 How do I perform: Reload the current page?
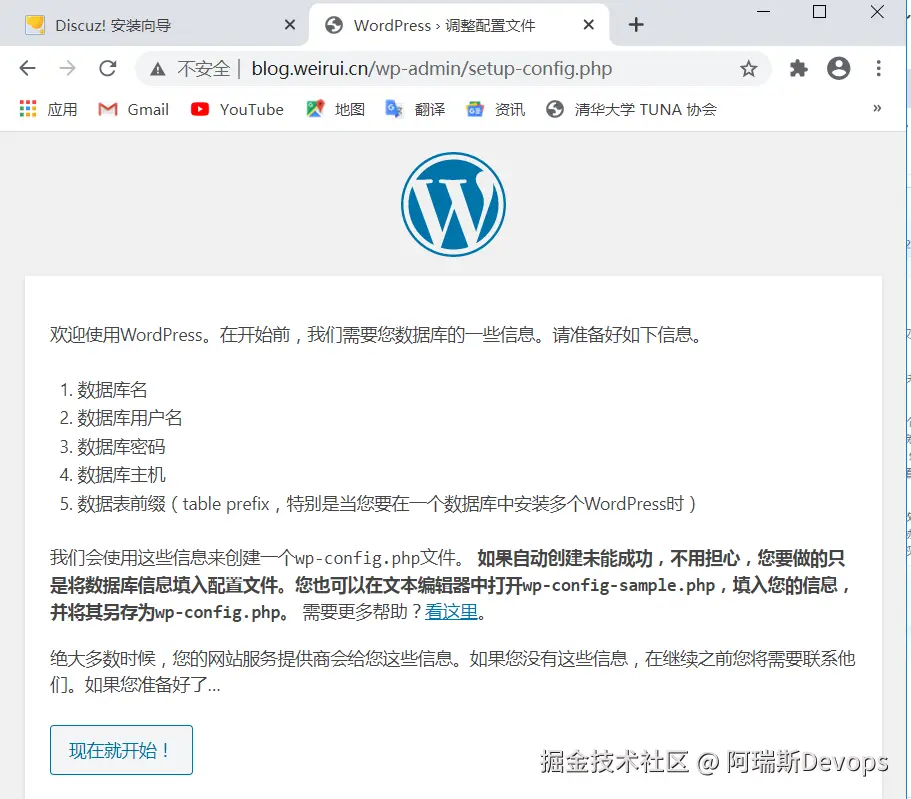pos(107,69)
